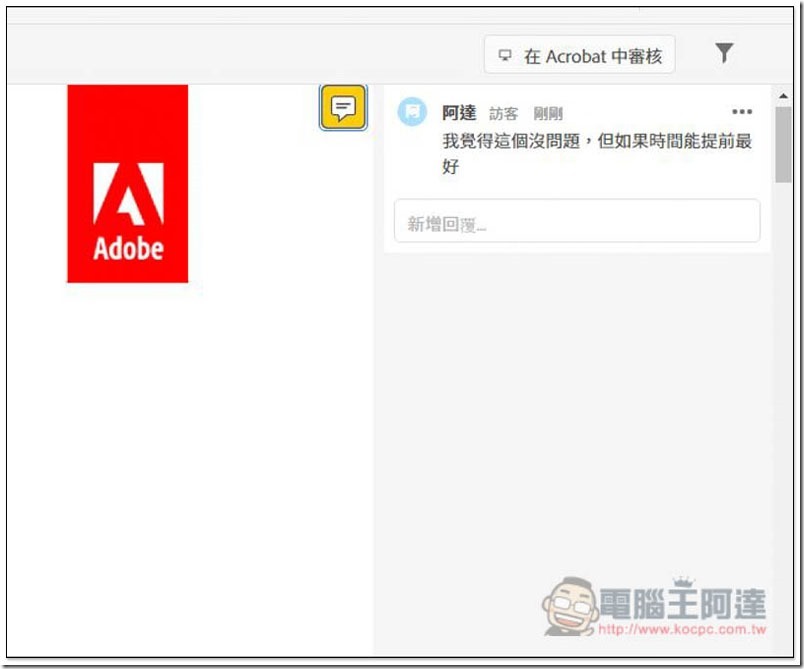Click the 在 Acrobat 中審核 button
804x669 pixels.
(x=579, y=55)
